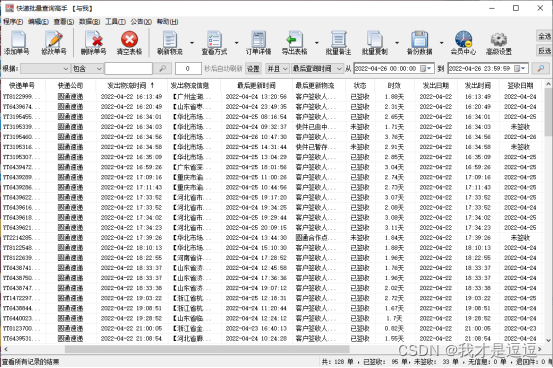This screenshot has width=553, height=368.
Task: Click the 2022-04-22 21:08:54 send time cell
Action: point(131,338)
